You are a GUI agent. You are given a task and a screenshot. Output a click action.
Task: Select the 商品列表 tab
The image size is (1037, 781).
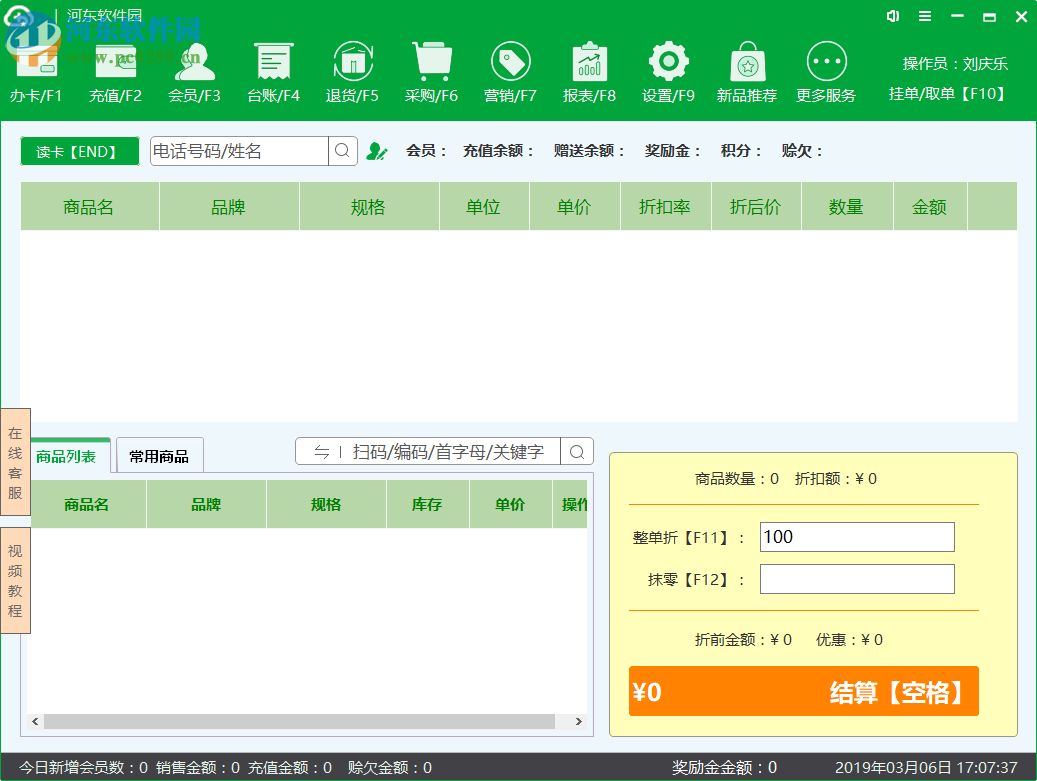tap(67, 456)
